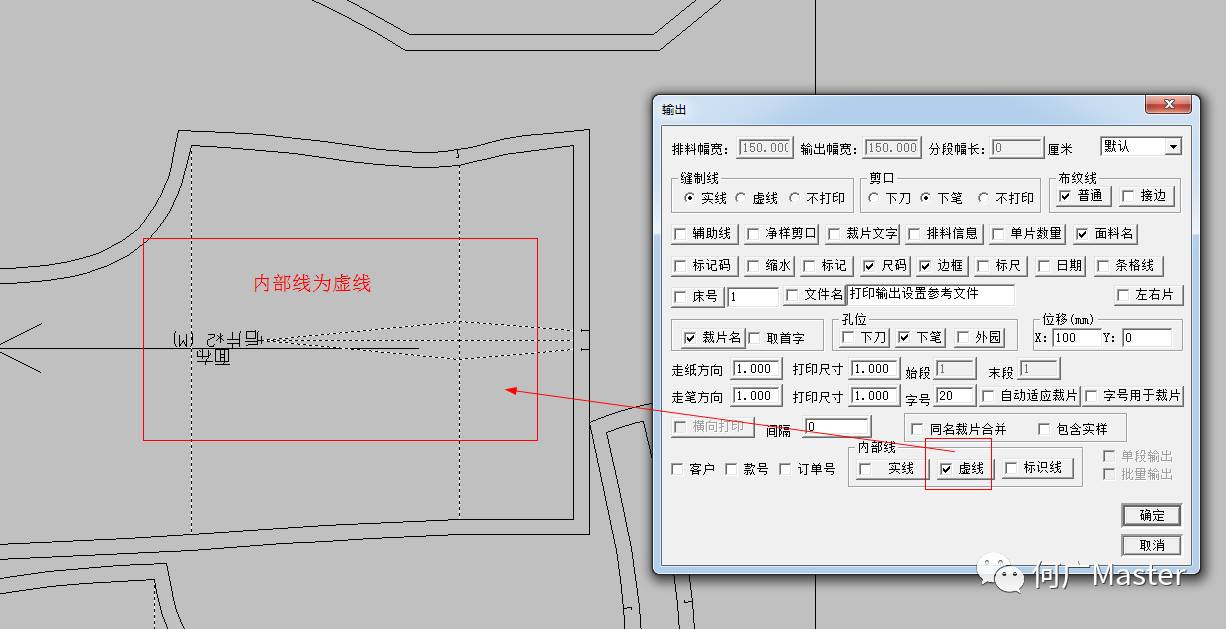This screenshot has height=629, width=1226.
Task: Disable the 面料名 checkbox
Action: point(1082,234)
